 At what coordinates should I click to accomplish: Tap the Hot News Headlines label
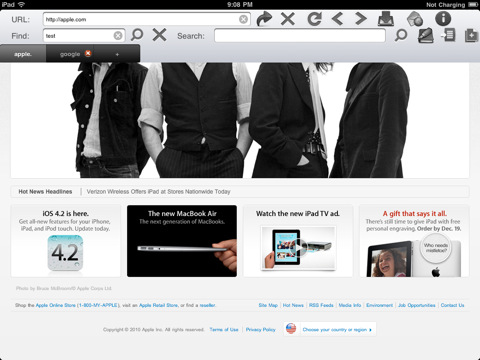45,192
